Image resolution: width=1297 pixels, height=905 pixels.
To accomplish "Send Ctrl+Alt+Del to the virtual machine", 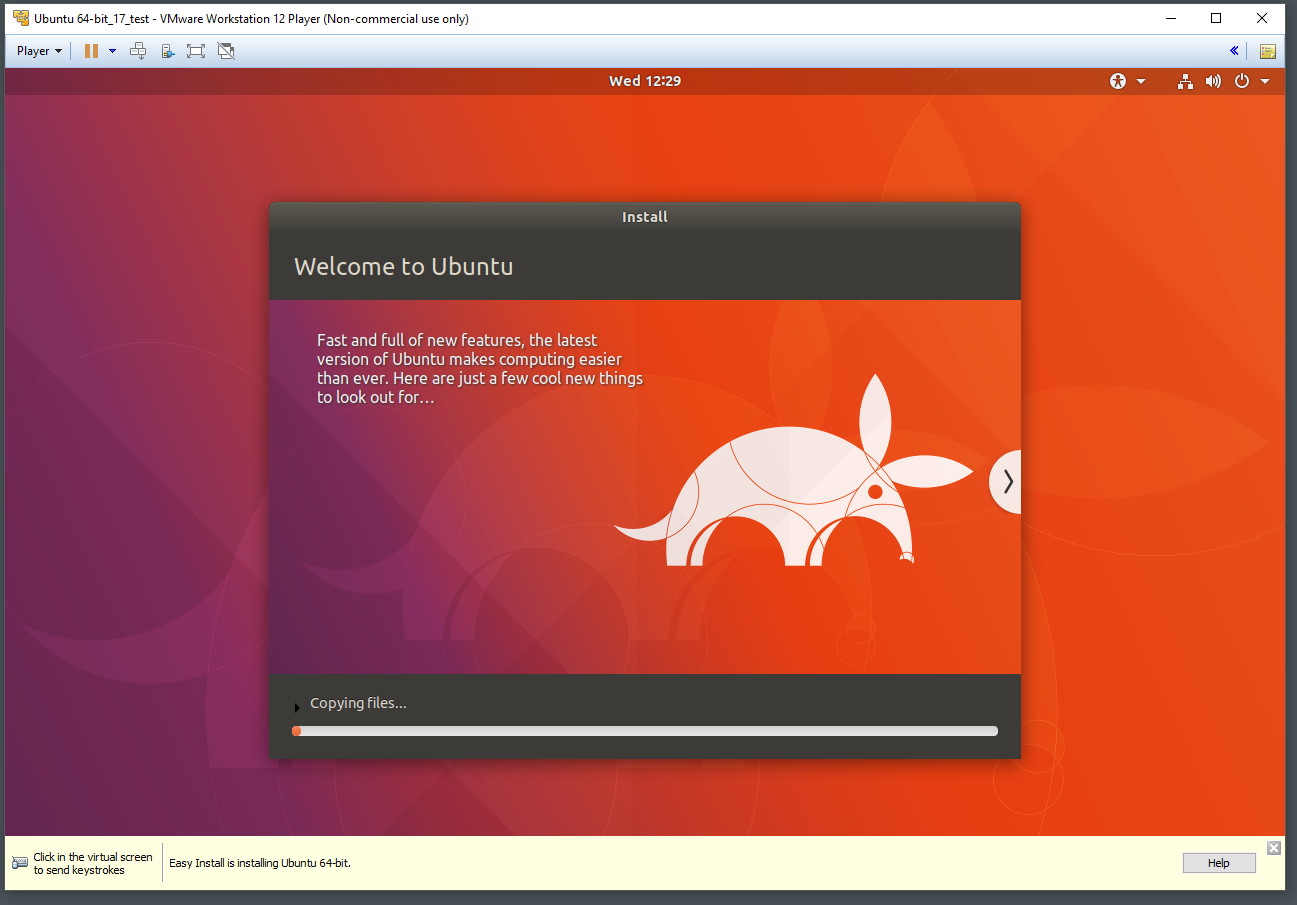I will point(139,51).
